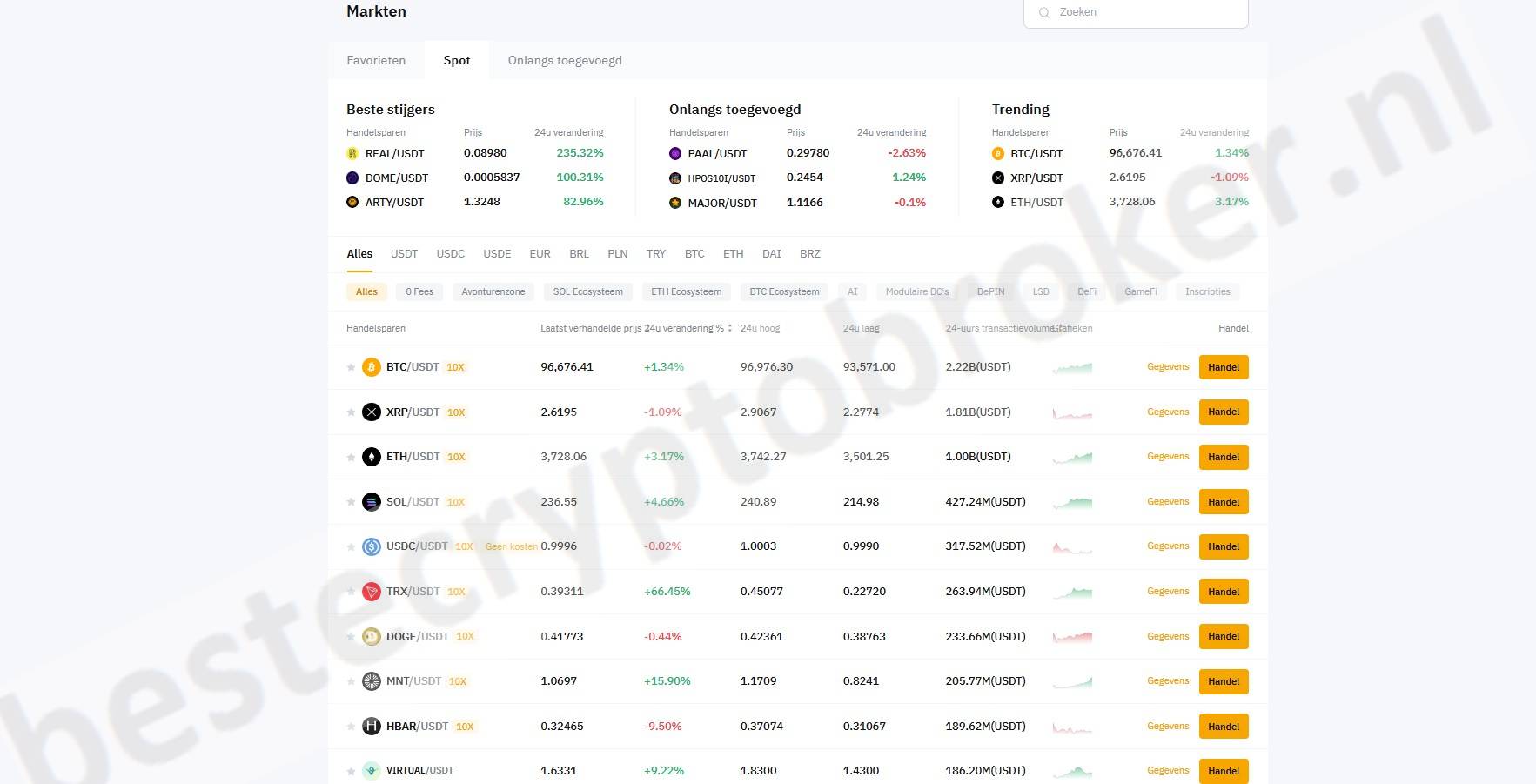Favorite the BTC/USDT pair with star
The image size is (1536, 784).
coord(351,367)
